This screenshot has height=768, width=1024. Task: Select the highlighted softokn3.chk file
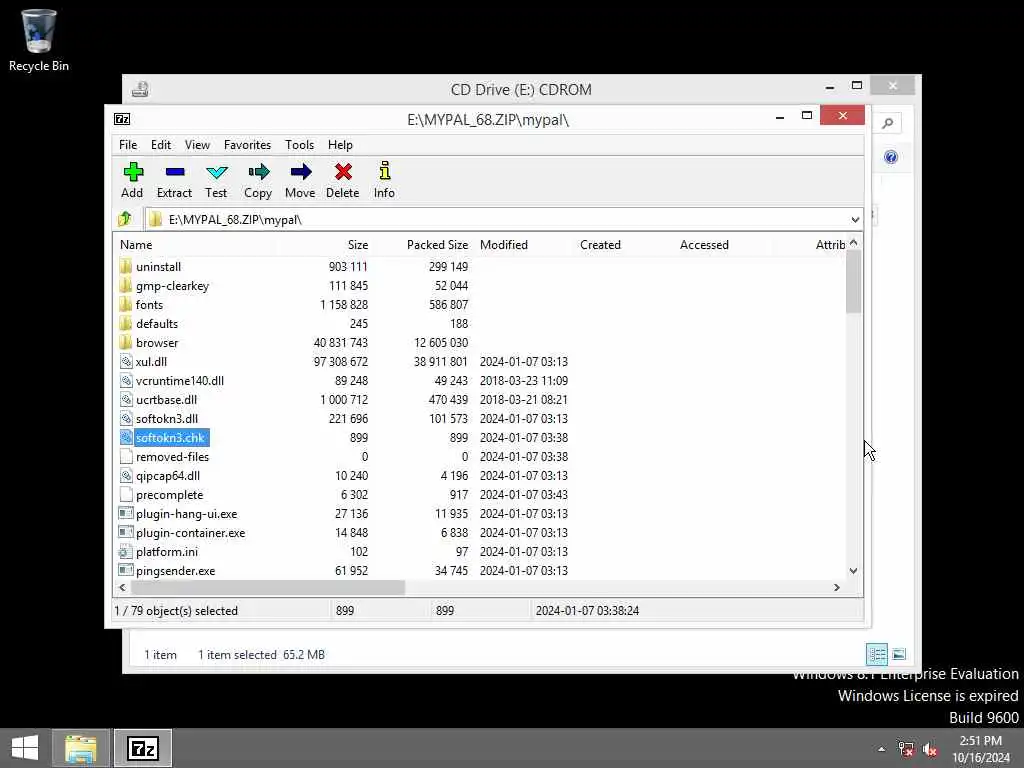pyautogui.click(x=170, y=438)
